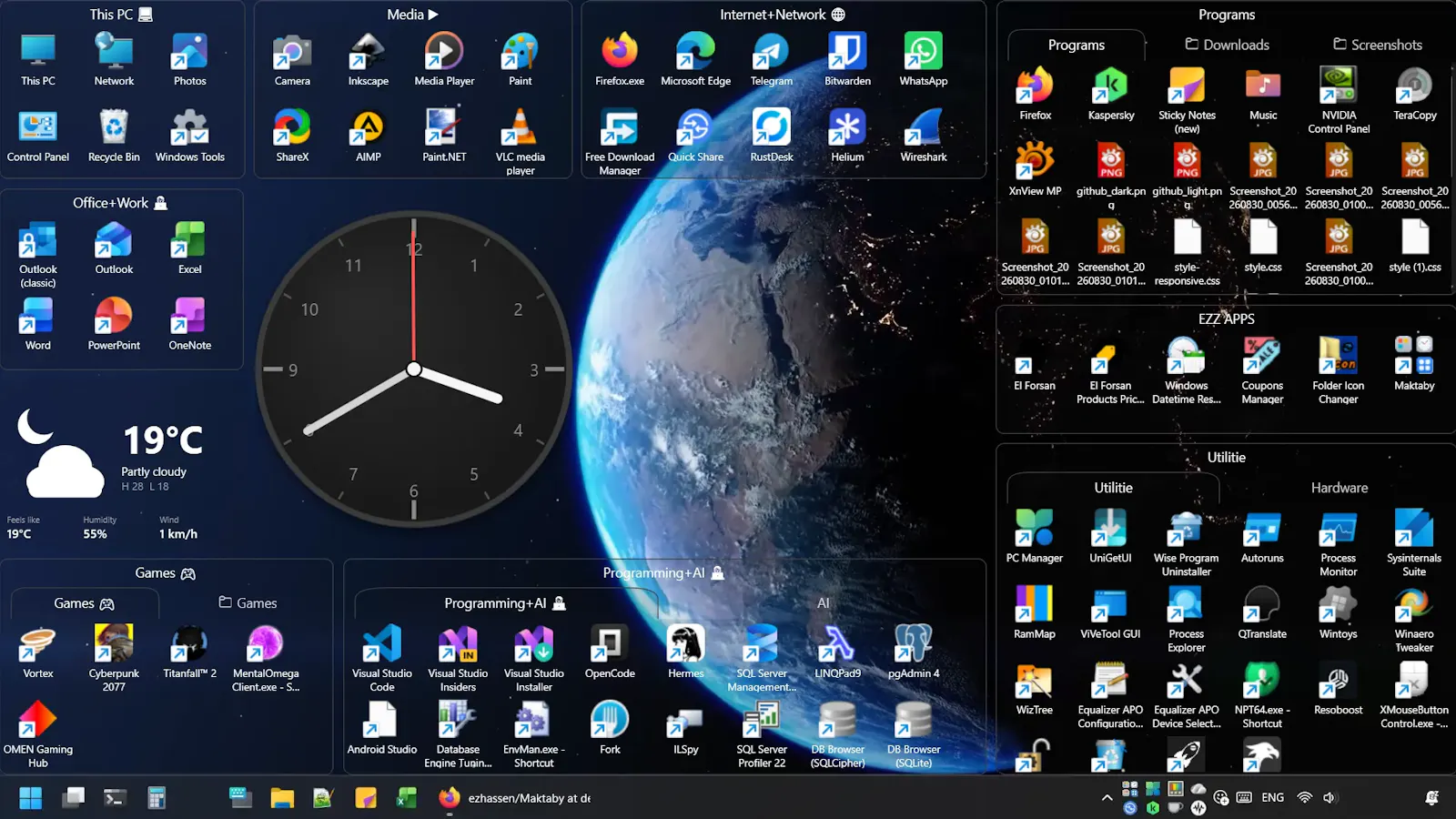Expand the system tray hidden icons chevron
This screenshot has width=1456, height=819.
pyautogui.click(x=1107, y=798)
